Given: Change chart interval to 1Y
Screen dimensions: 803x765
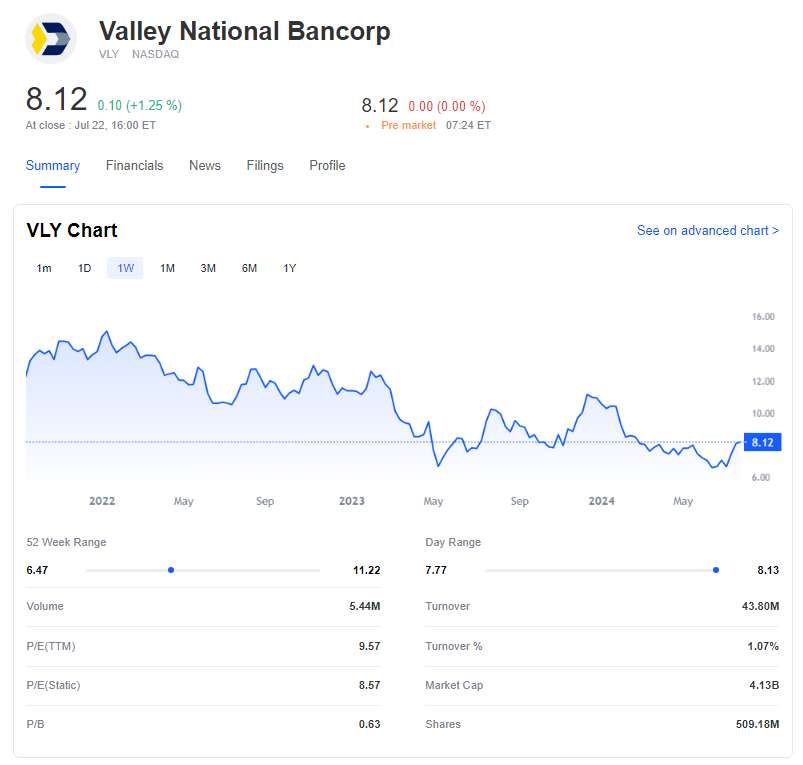Looking at the screenshot, I should pyautogui.click(x=289, y=268).
